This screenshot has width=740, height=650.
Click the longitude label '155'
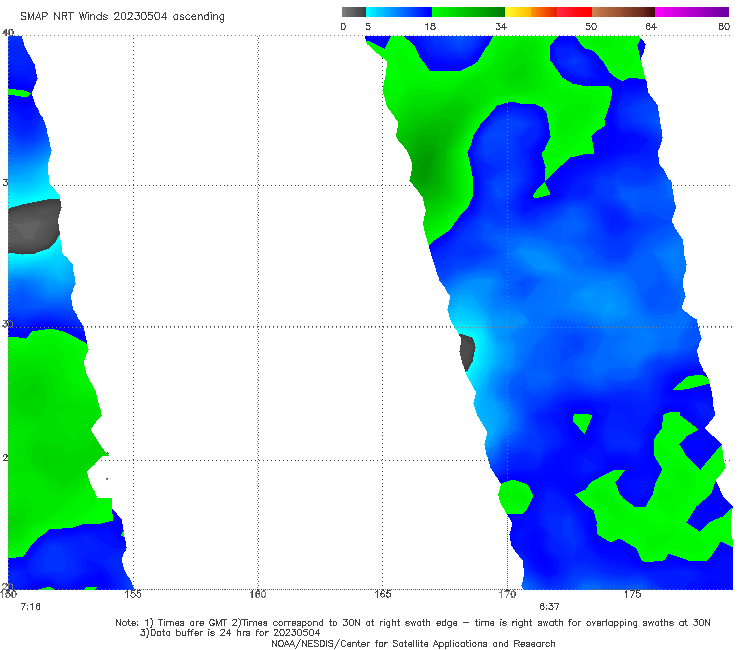tap(133, 594)
